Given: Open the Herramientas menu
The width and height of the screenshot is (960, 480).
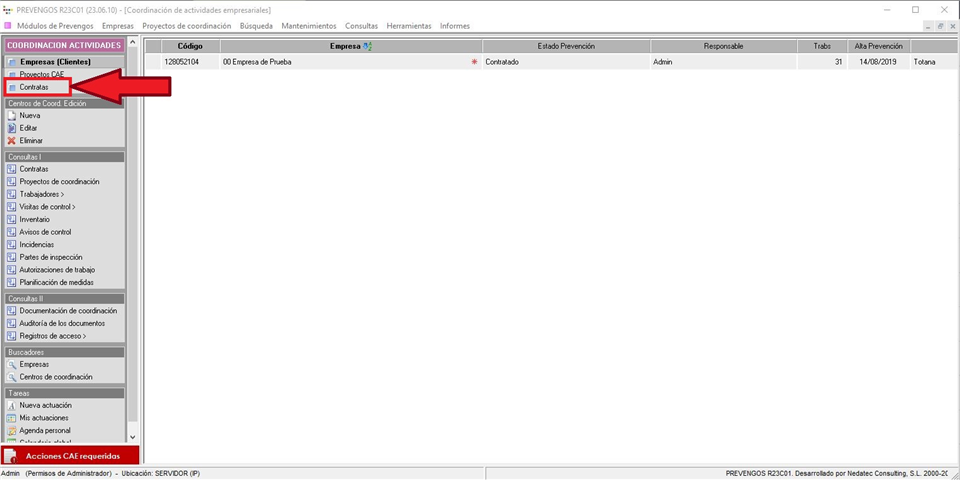Looking at the screenshot, I should [x=409, y=25].
